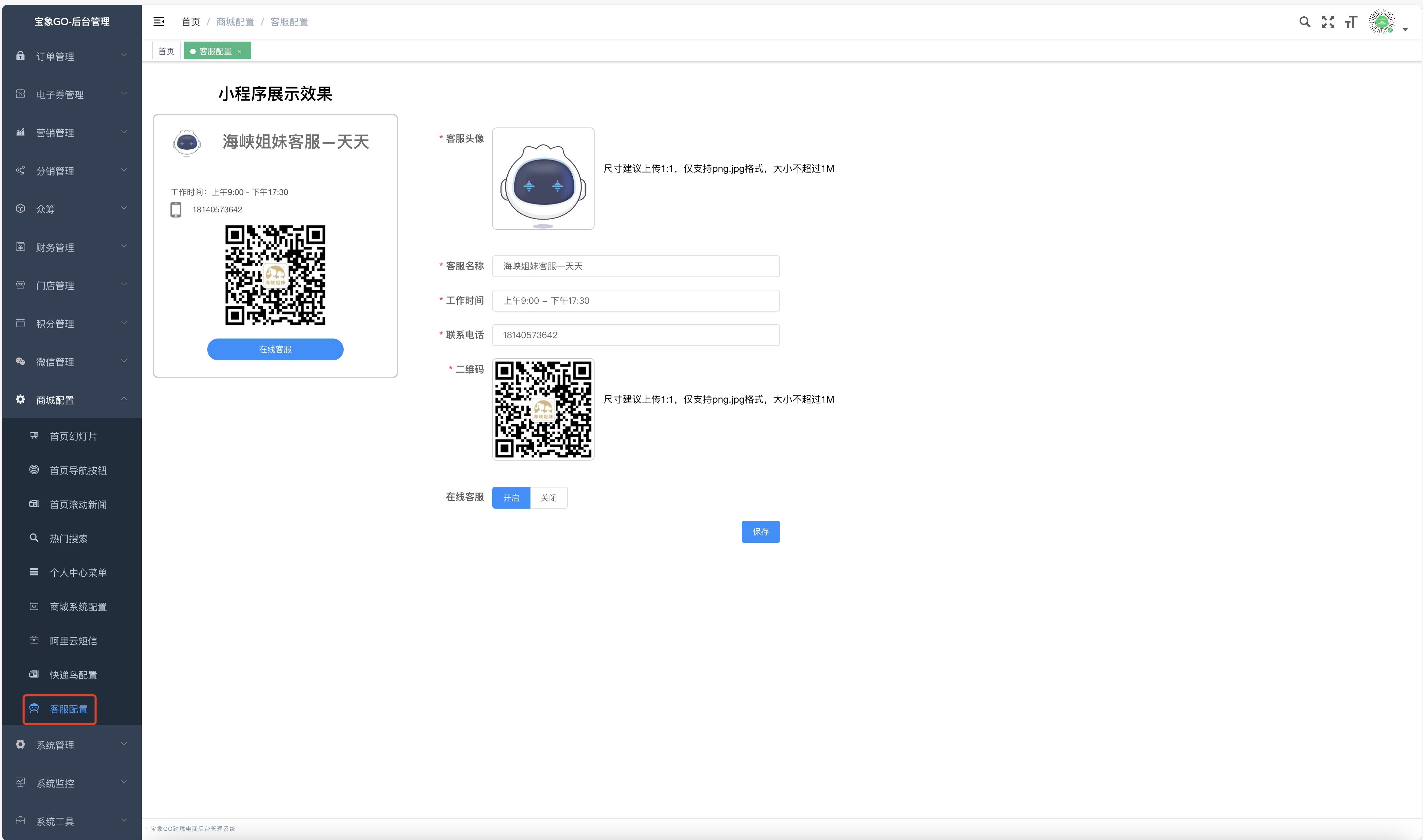Open the user avatar menu
Image resolution: width=1423 pixels, height=840 pixels.
point(1382,22)
